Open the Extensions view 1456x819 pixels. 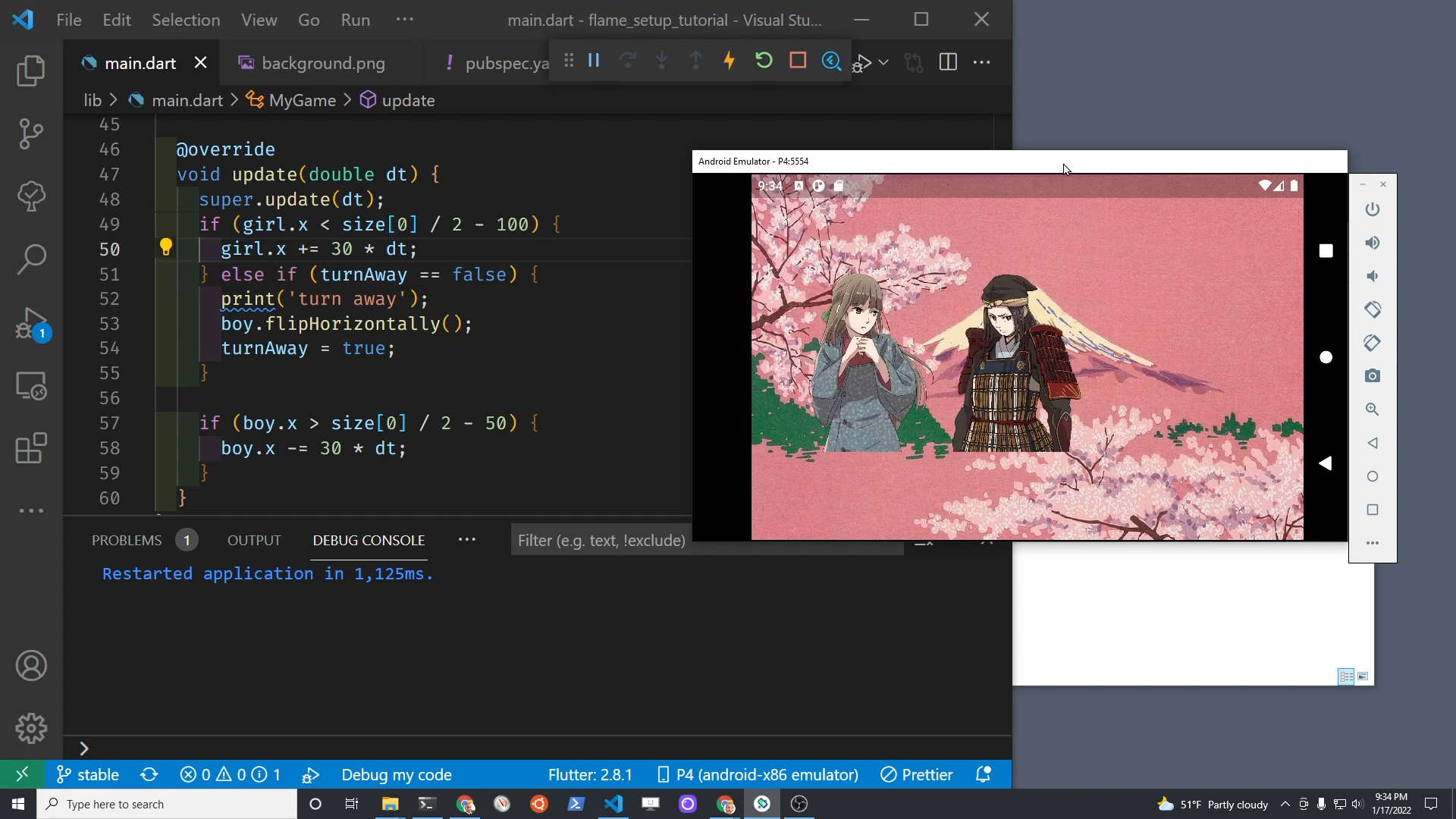point(31,448)
